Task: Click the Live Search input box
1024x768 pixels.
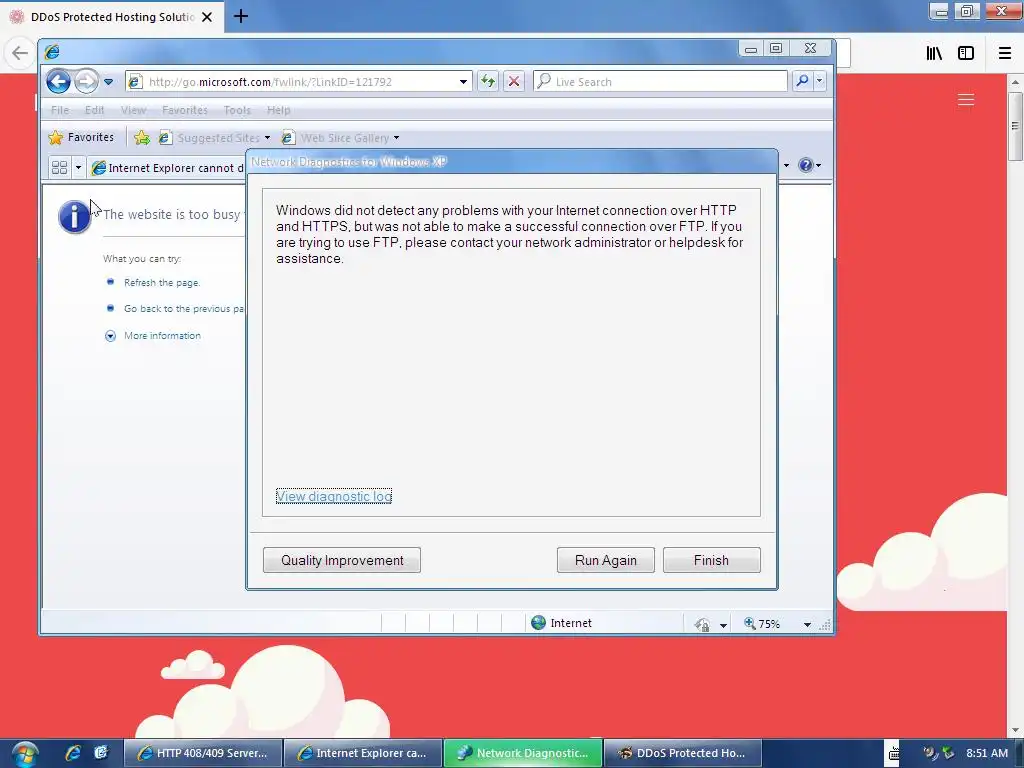Action: point(660,82)
